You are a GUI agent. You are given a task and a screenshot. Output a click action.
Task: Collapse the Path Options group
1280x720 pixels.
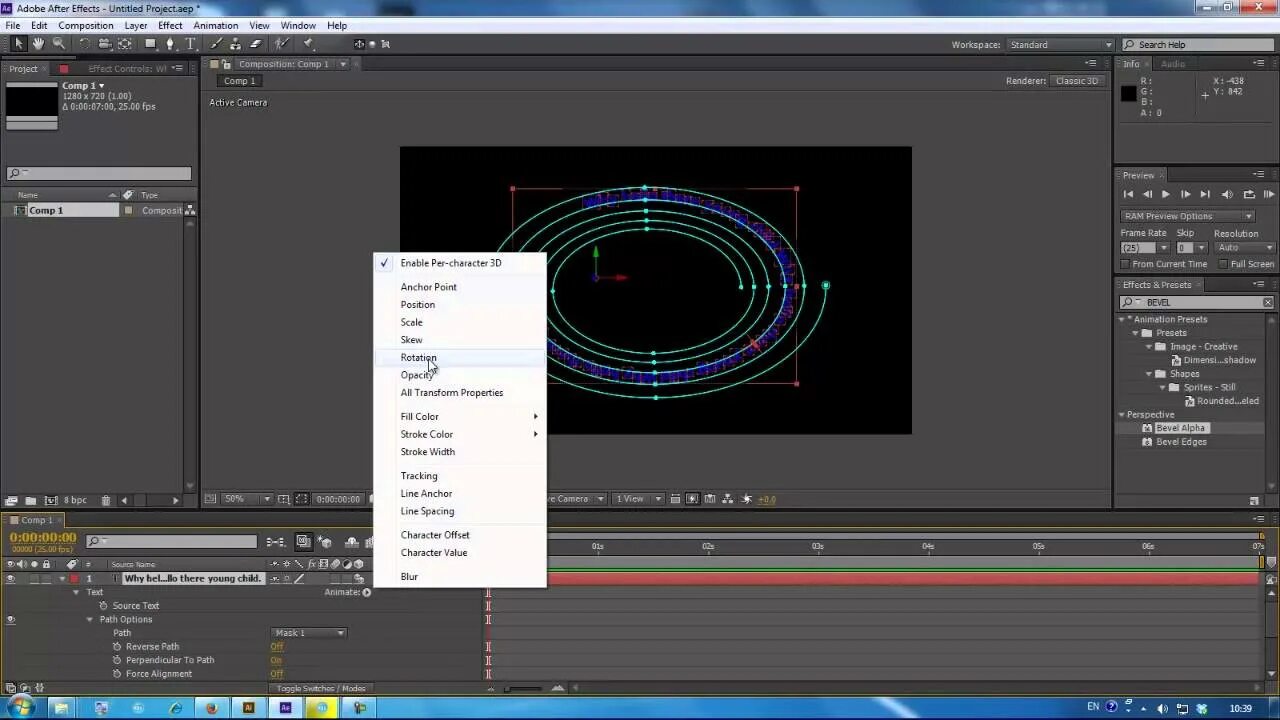[x=89, y=620]
